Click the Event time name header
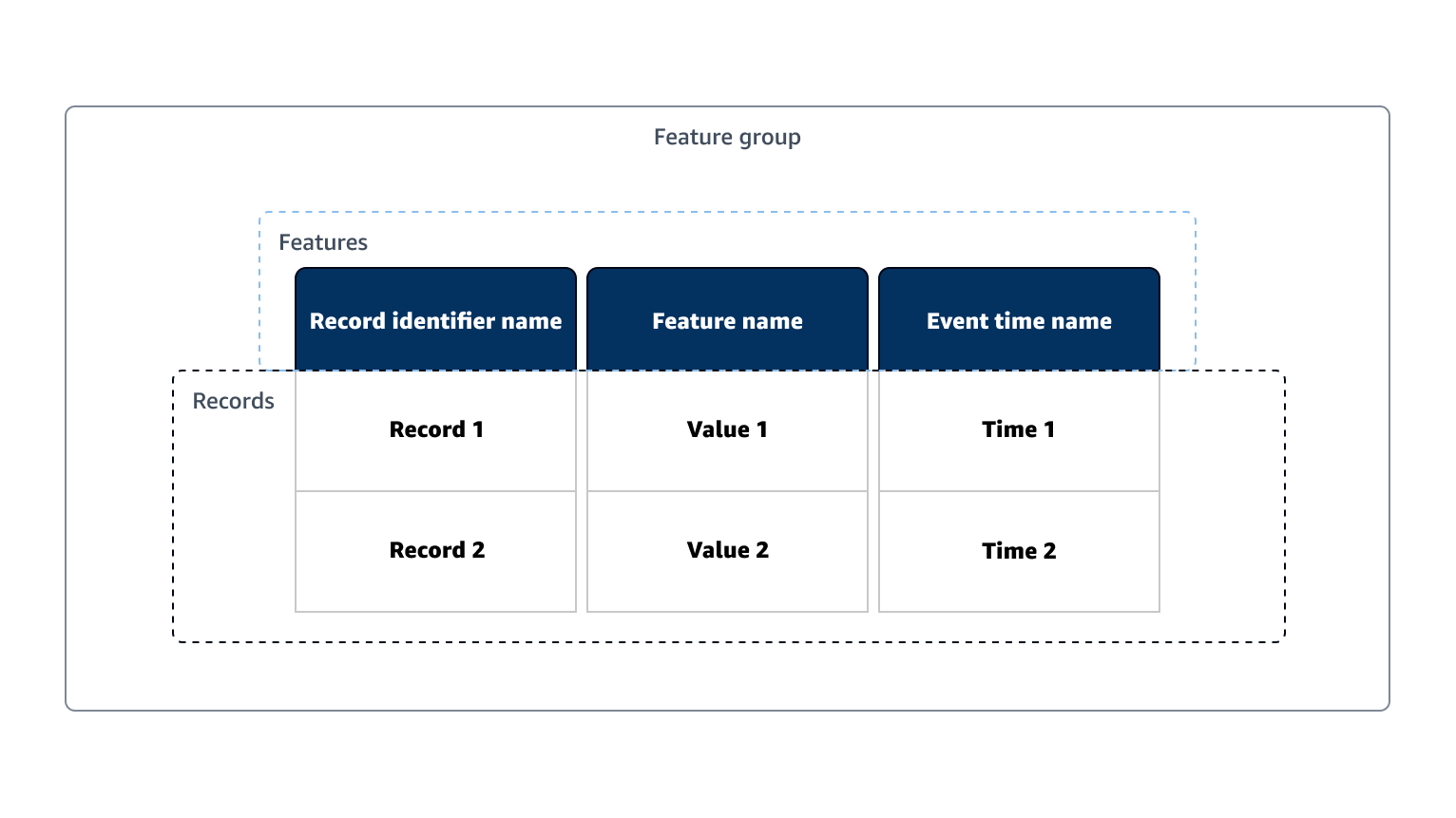 click(x=1019, y=321)
